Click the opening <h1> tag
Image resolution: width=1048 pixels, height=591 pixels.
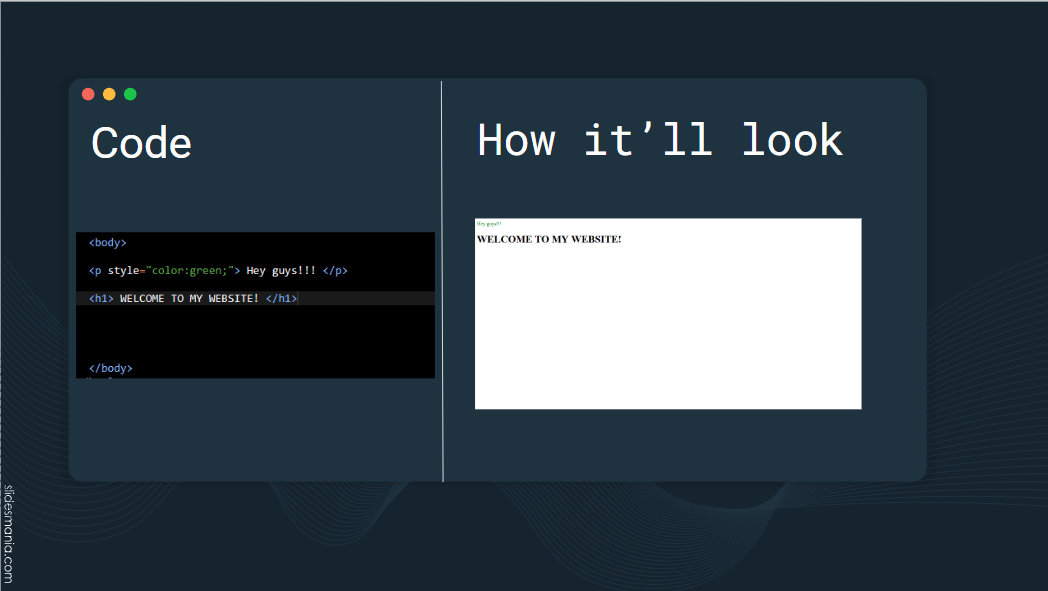point(101,299)
